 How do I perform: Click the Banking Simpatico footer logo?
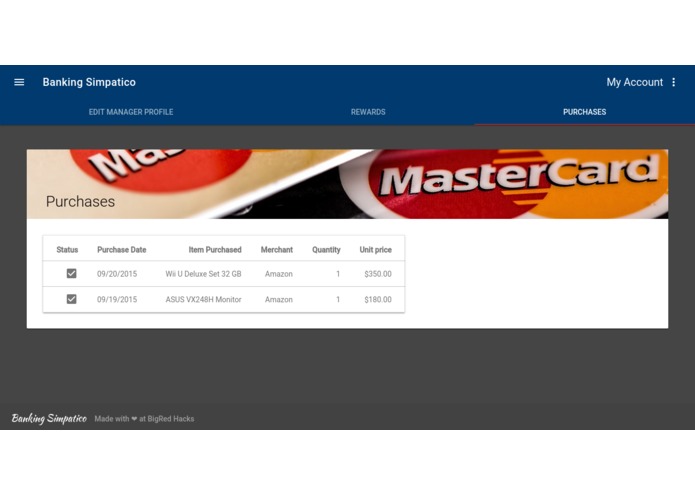click(49, 418)
